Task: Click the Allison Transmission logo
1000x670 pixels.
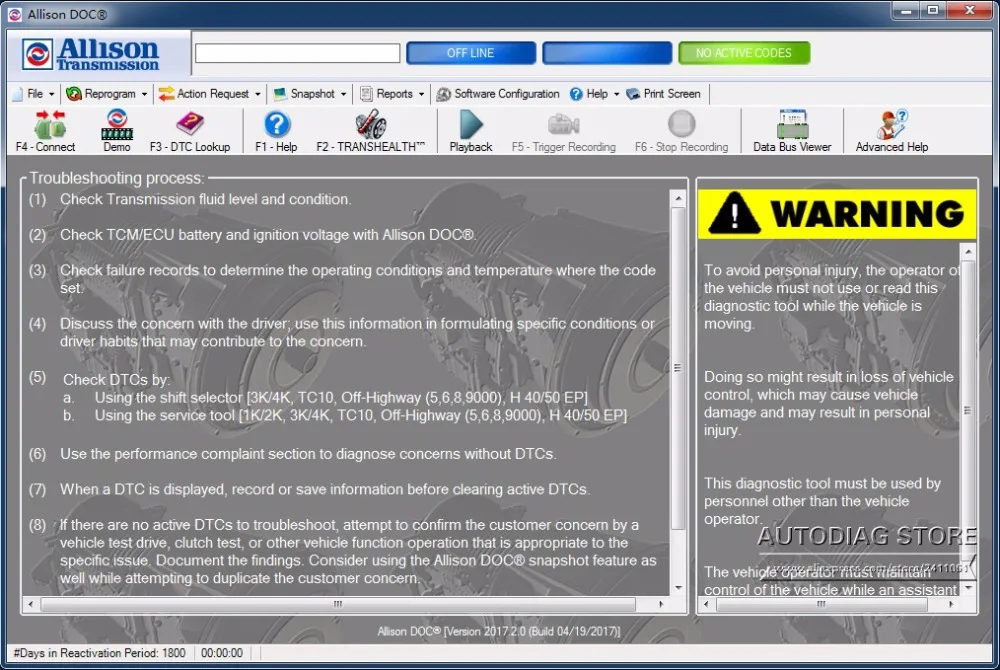Action: point(91,54)
